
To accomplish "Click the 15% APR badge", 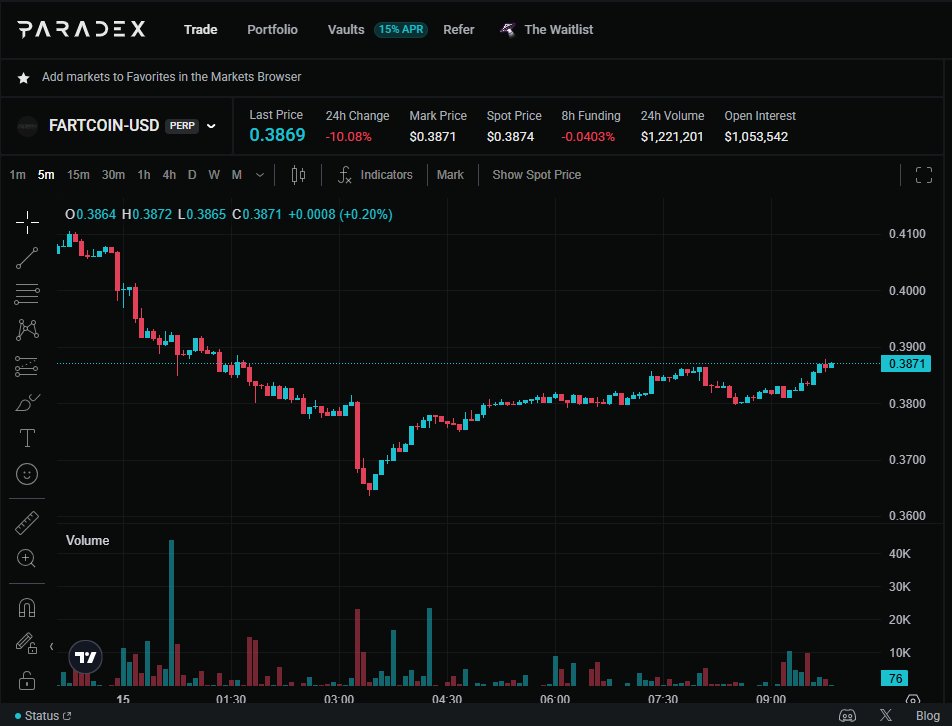I will [x=401, y=29].
